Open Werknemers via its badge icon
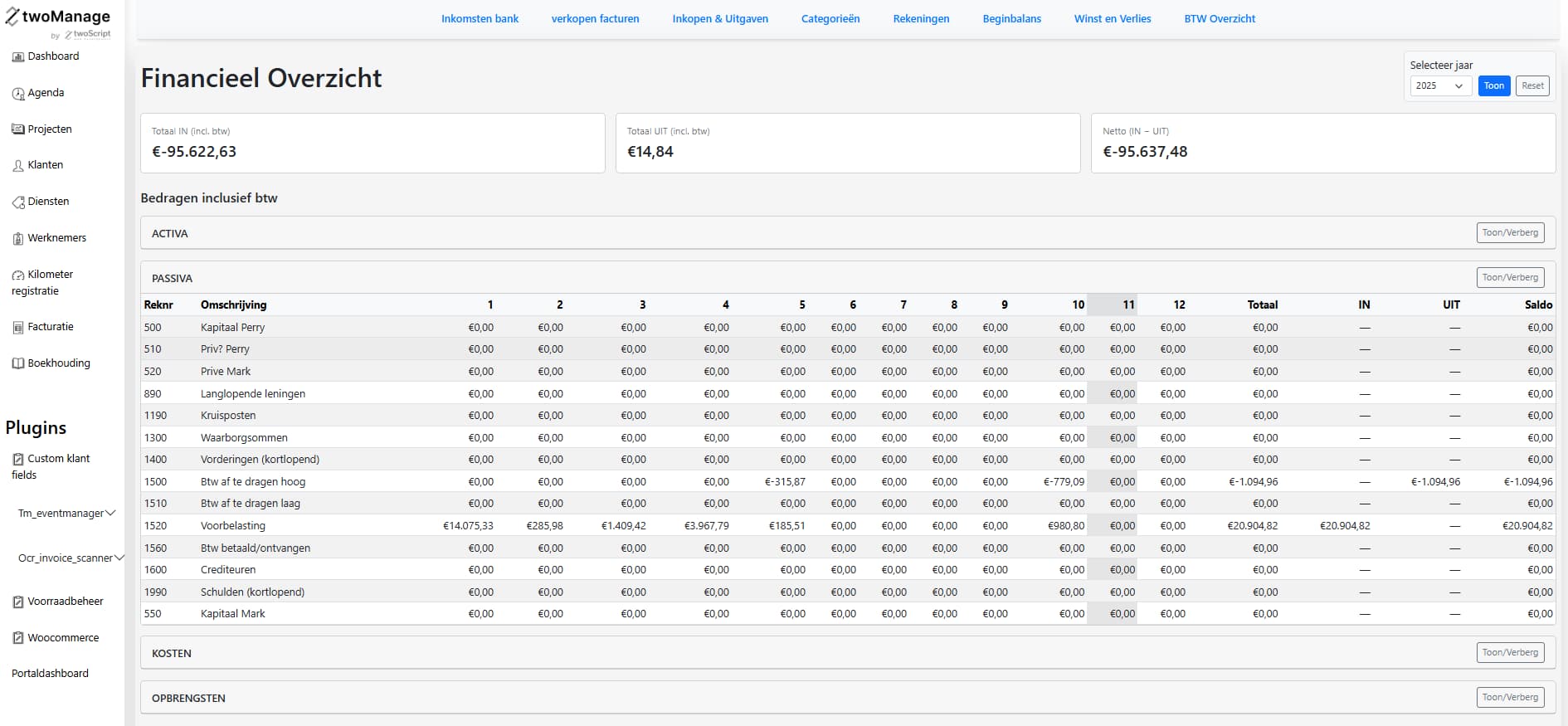The height and width of the screenshot is (726, 1568). coord(18,239)
